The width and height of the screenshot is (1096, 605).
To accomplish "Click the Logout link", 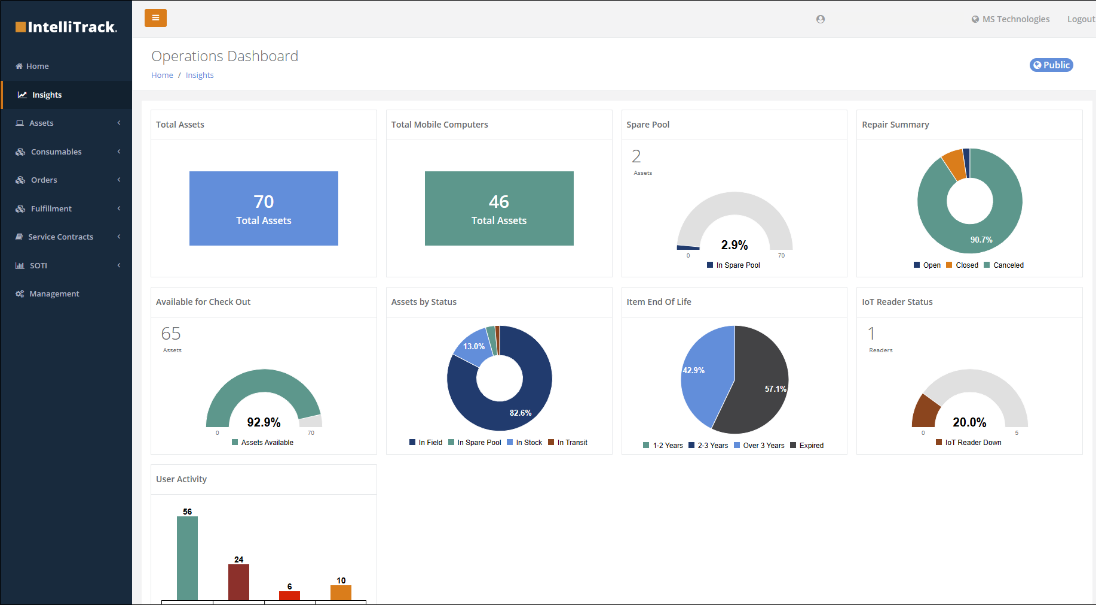I will 1081,20.
